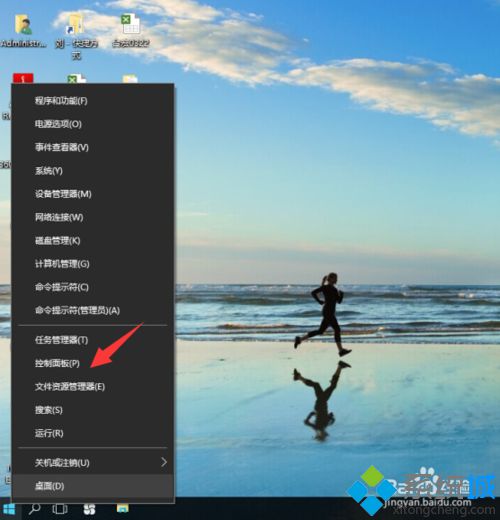Open Task View on the taskbar
500x520 pixels.
pos(60,509)
